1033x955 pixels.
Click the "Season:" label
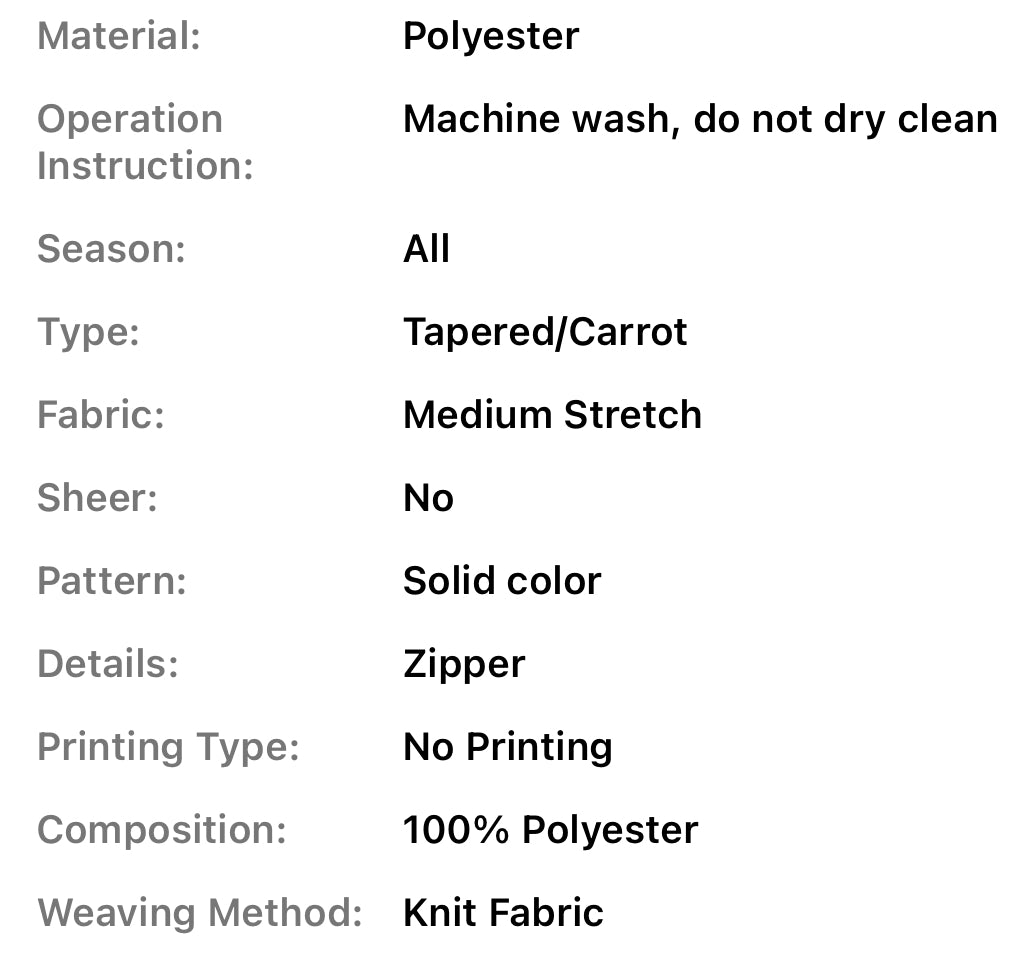point(111,249)
